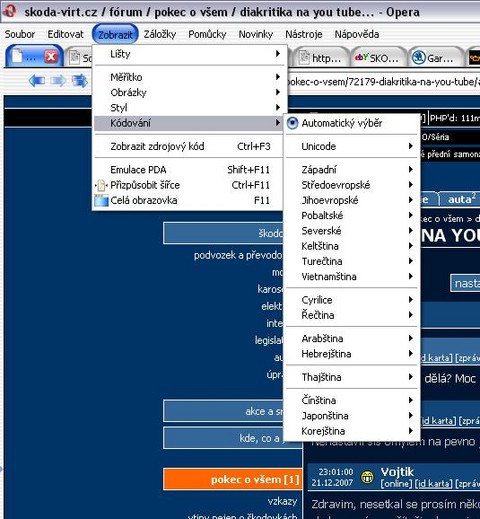Click the back navigation arrow

click(x=37, y=81)
